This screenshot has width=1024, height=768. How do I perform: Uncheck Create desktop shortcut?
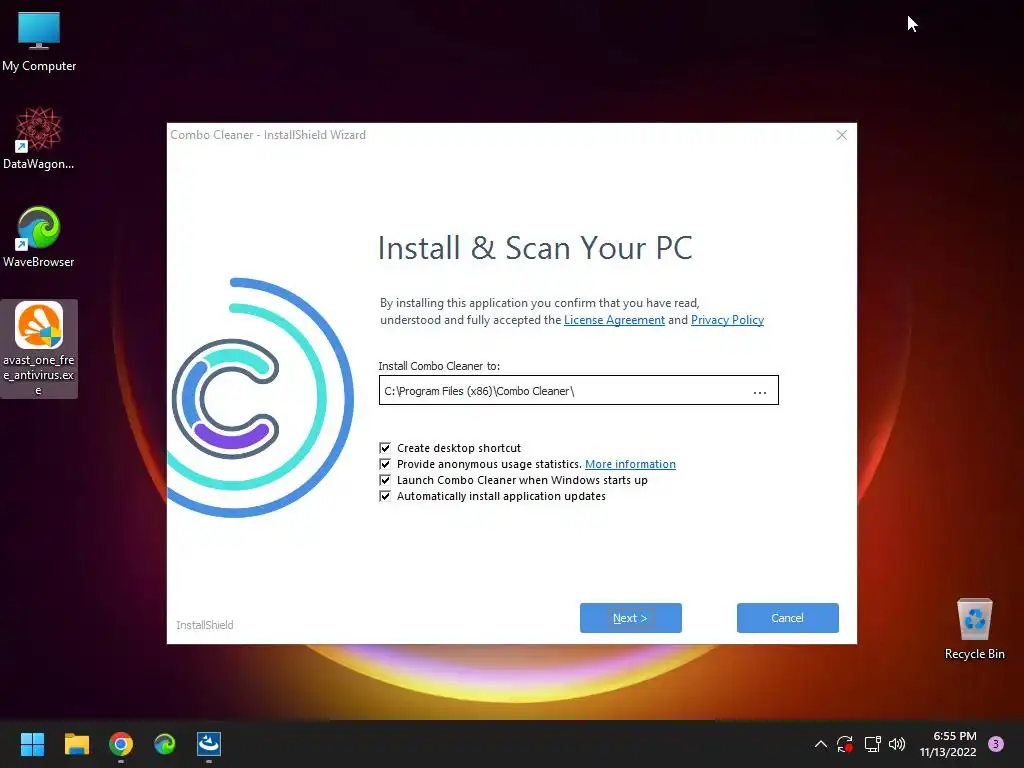(x=385, y=448)
